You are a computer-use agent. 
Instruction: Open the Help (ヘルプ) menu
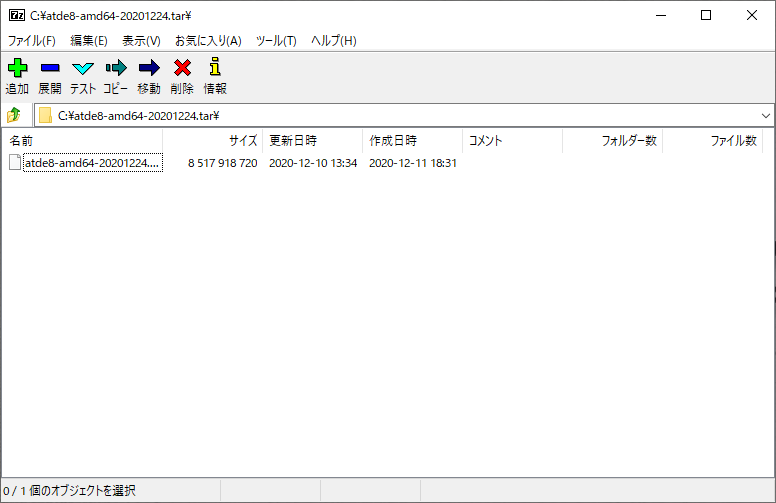(x=333, y=41)
